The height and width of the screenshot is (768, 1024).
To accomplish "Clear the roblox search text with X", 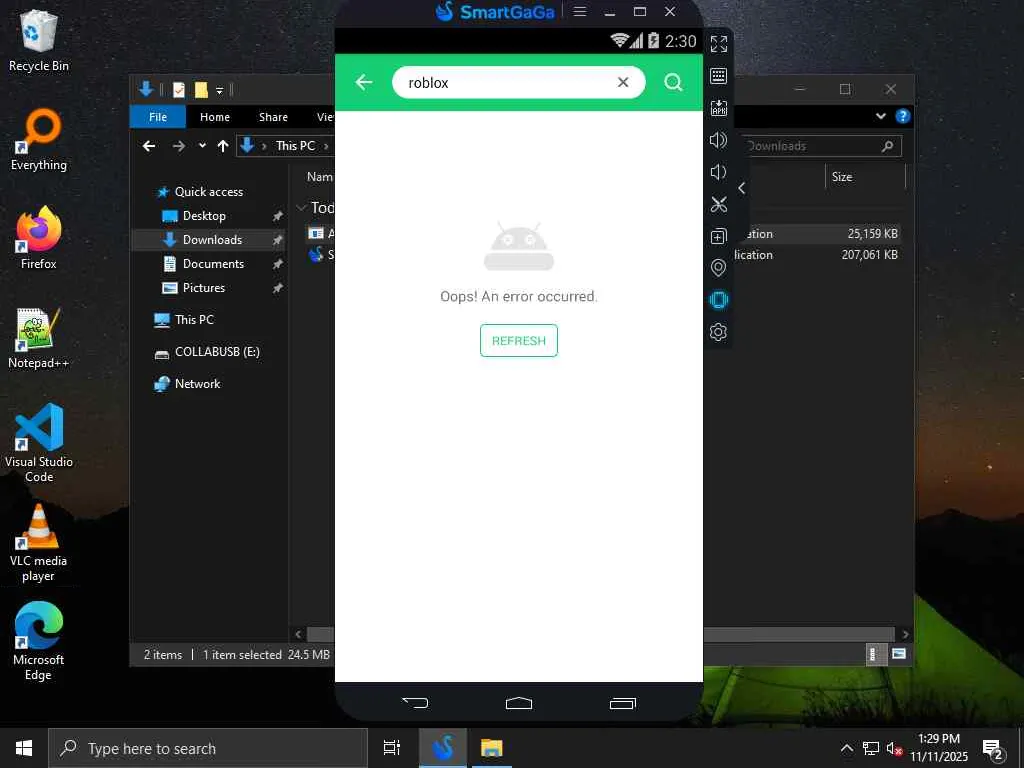I will (623, 82).
